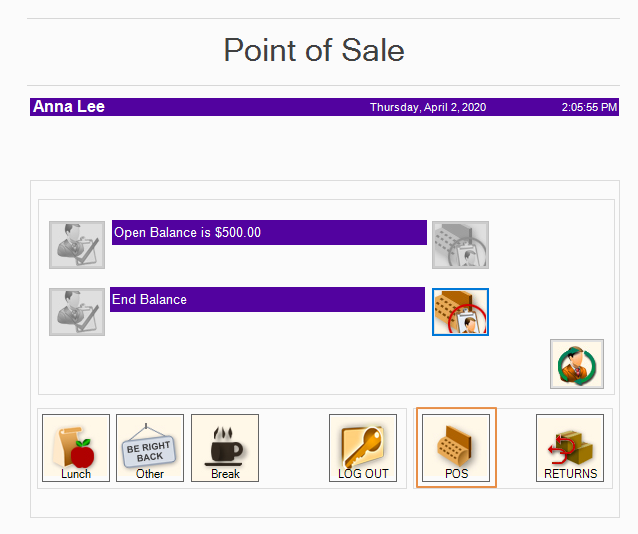Screen dimensions: 638x534
Task: Open the RETURNS boxes icon
Action: tap(570, 448)
